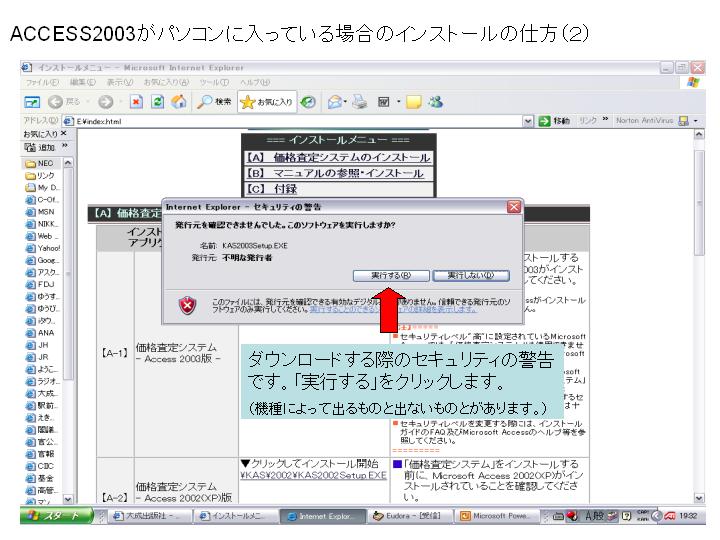Close the security warning dialog

[514, 207]
